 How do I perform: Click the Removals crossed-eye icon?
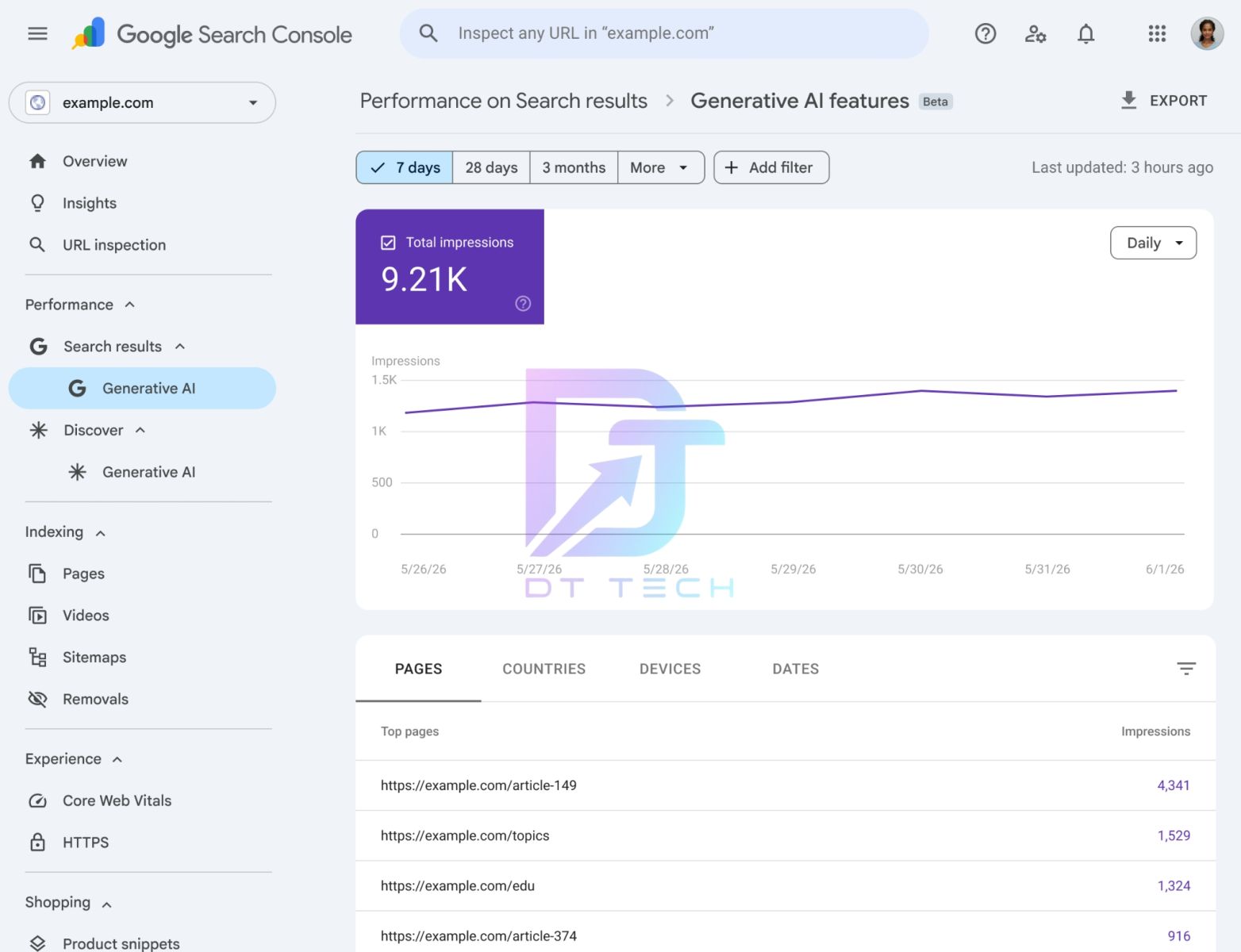point(37,699)
